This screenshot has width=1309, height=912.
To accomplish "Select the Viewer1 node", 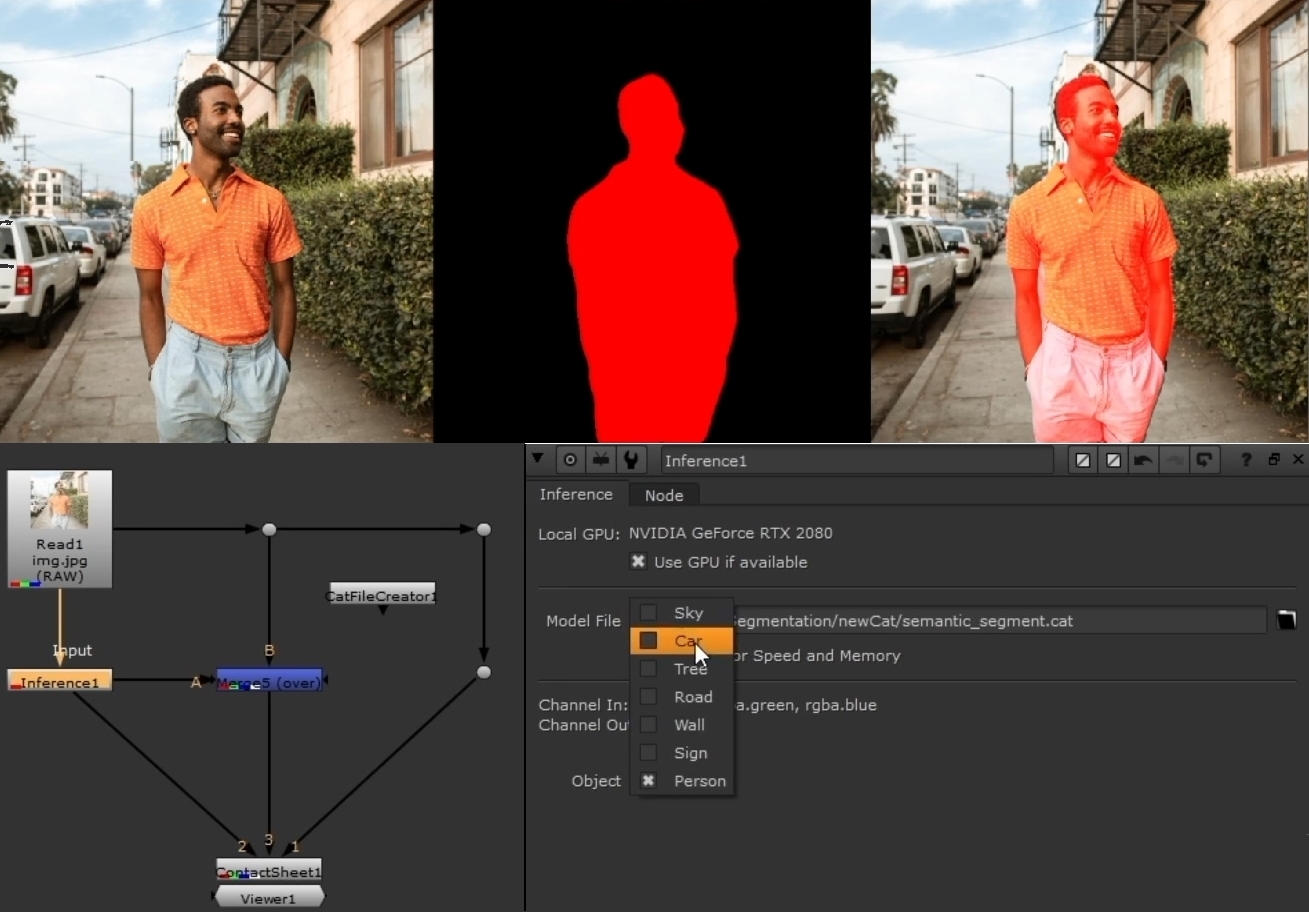I will coord(268,898).
